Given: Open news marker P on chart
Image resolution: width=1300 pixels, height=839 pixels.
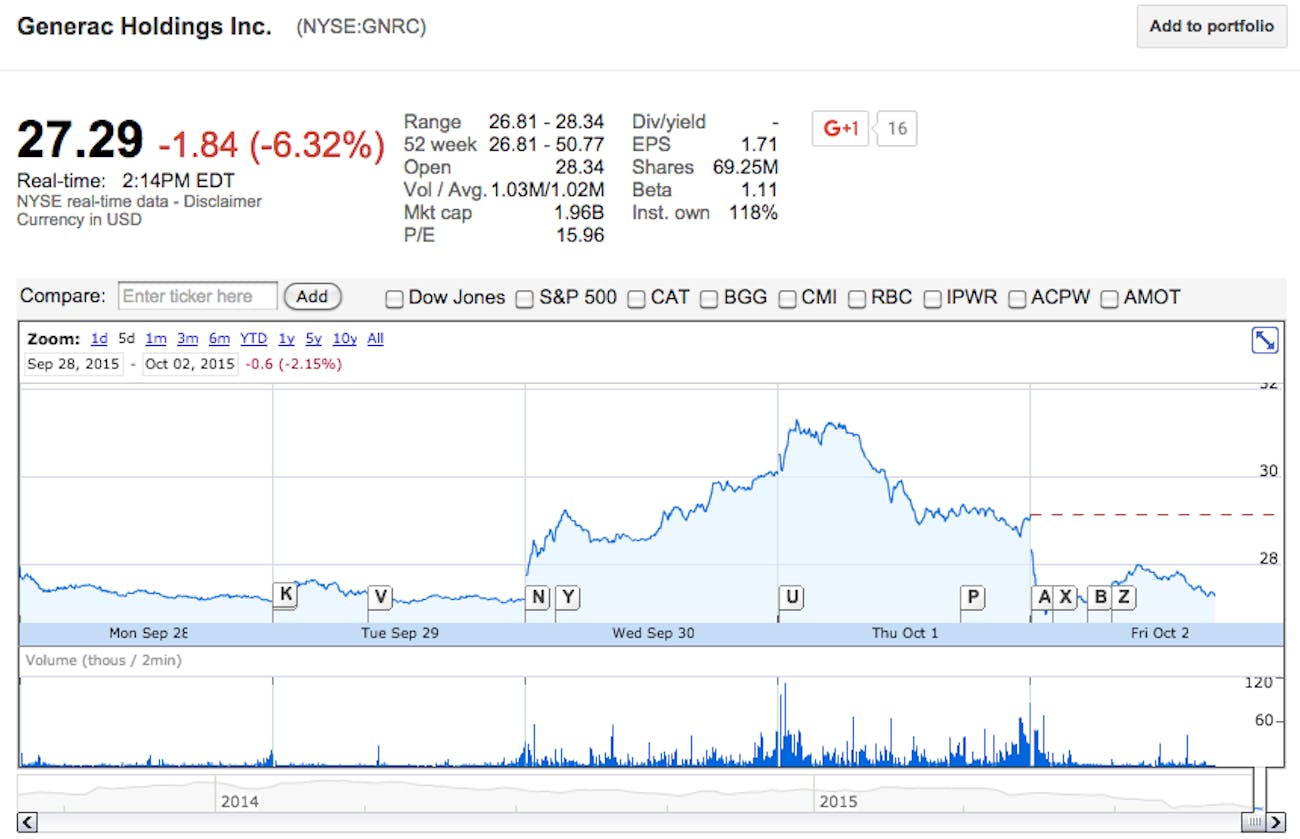Looking at the screenshot, I should pos(973,598).
